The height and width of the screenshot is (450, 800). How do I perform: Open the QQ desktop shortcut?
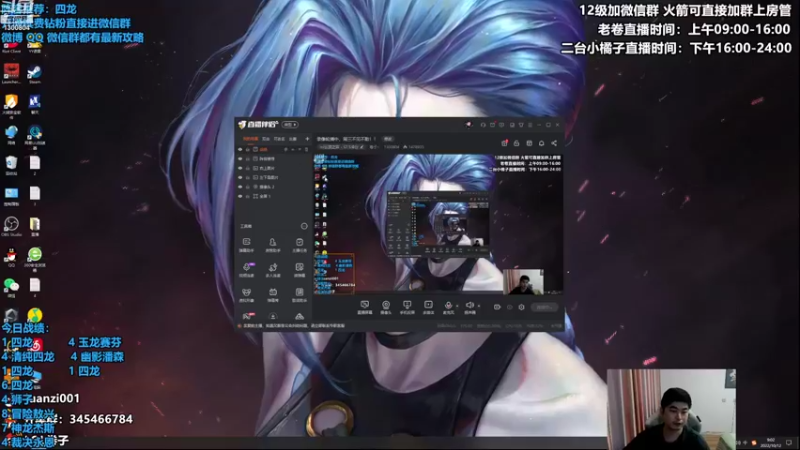(11, 257)
